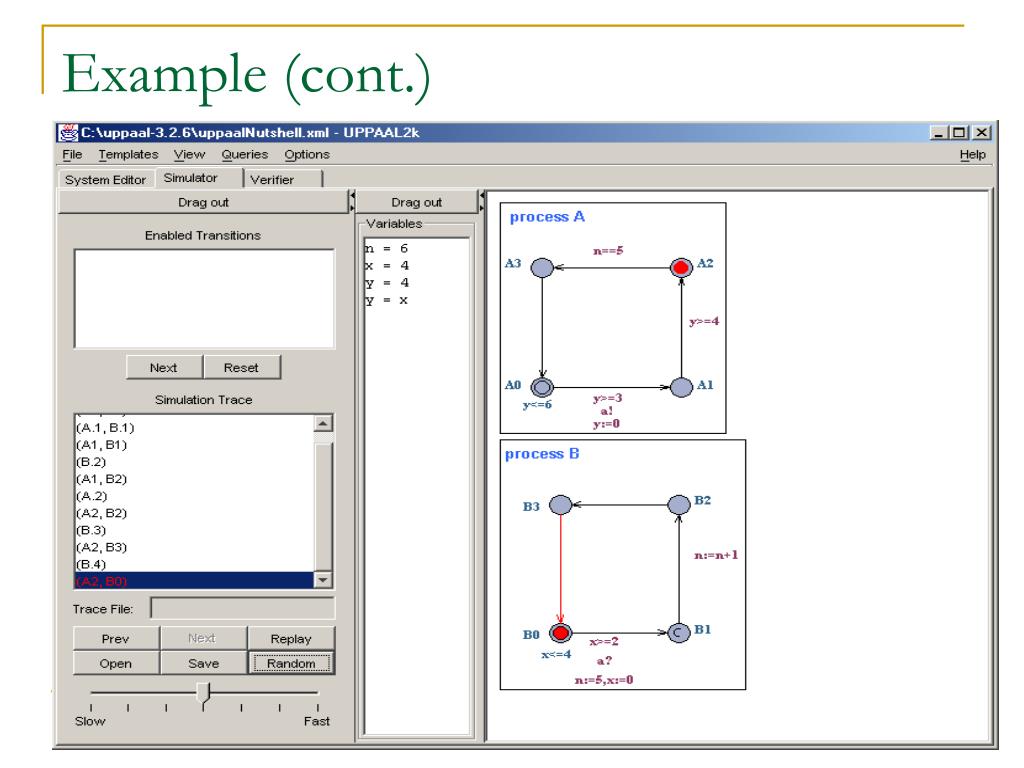Viewport: 1024px width, 768px height.
Task: Click the Save trace button
Action: pyautogui.click(x=203, y=664)
